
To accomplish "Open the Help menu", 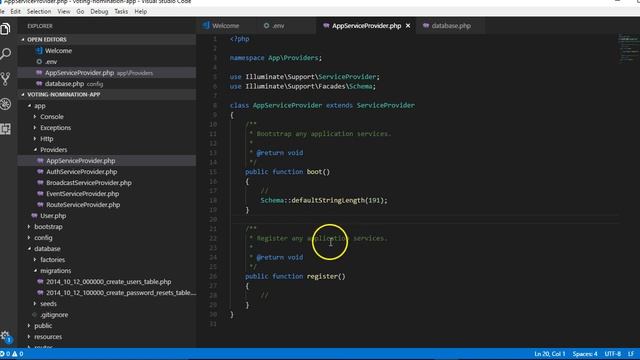I will (x=141, y=11).
